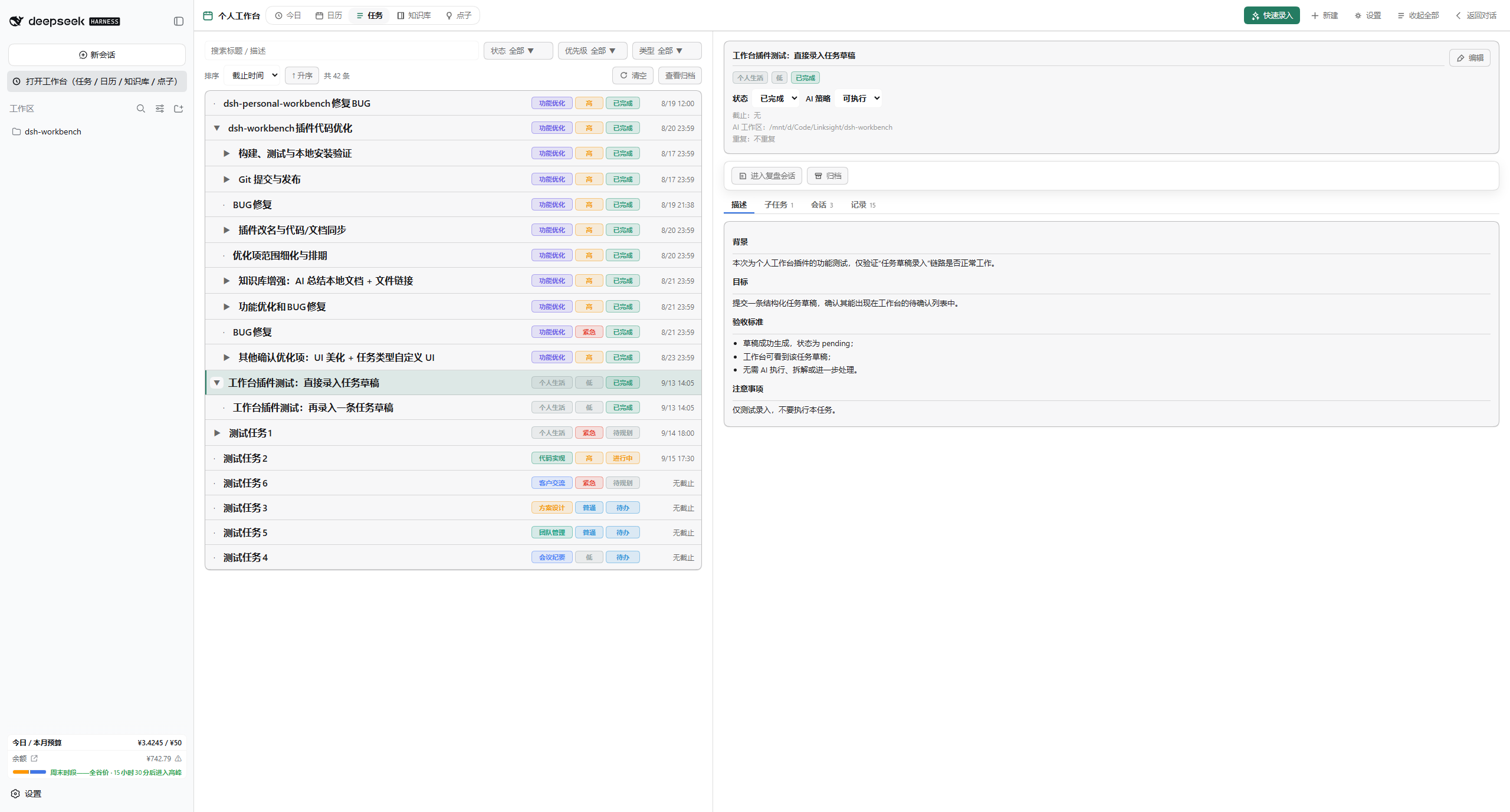The width and height of the screenshot is (1510, 812).
Task: Open workspace filter settings icon
Action: pos(160,109)
